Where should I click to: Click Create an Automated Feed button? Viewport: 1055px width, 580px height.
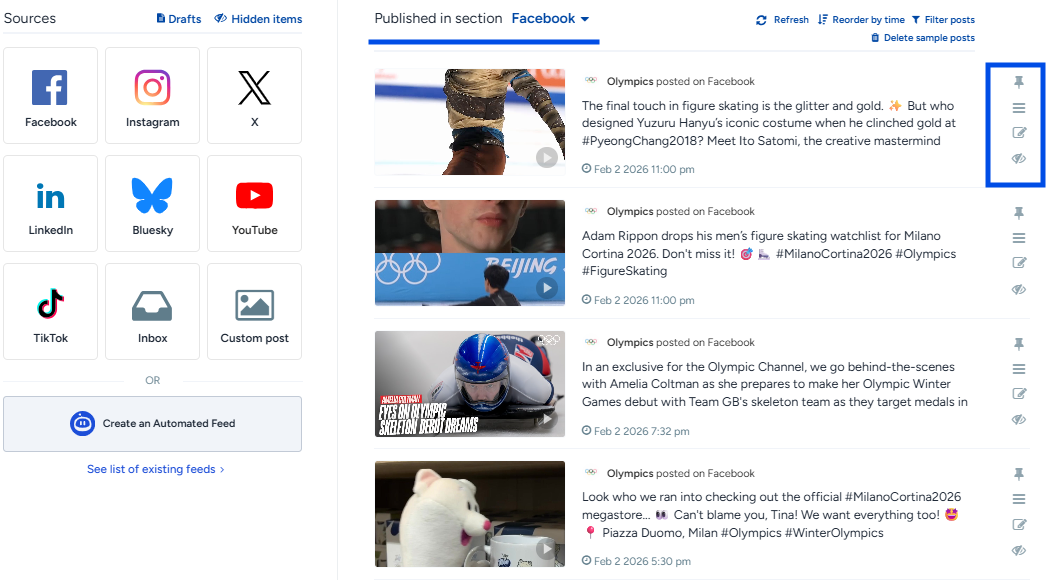tap(153, 424)
